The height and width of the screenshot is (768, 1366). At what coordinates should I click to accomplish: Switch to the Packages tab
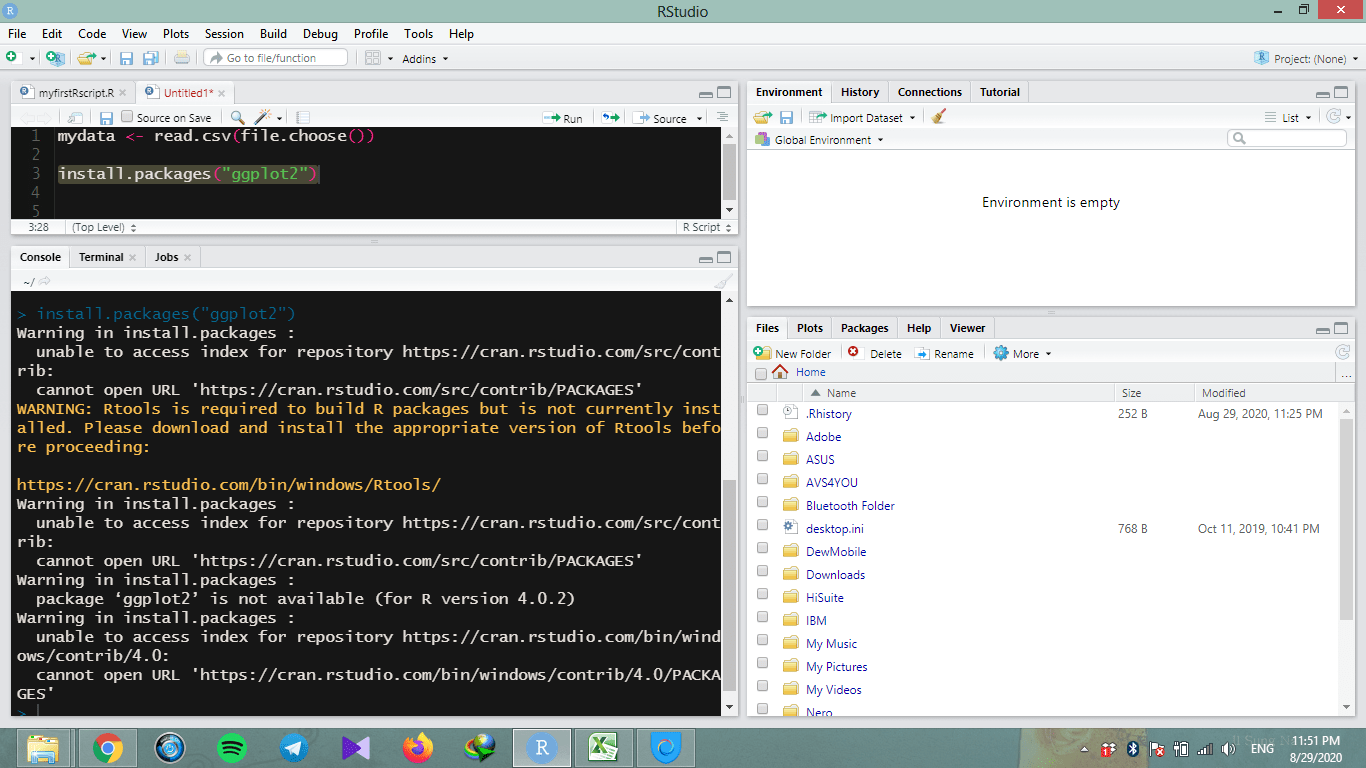point(863,328)
